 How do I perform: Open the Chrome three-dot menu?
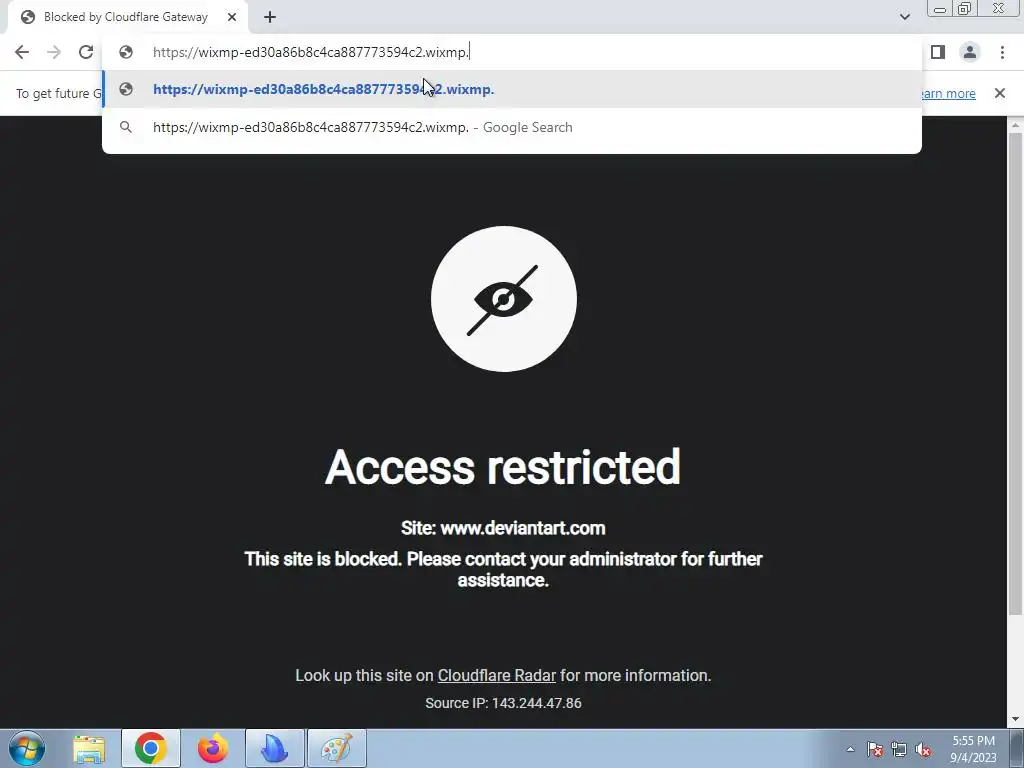(x=1002, y=52)
